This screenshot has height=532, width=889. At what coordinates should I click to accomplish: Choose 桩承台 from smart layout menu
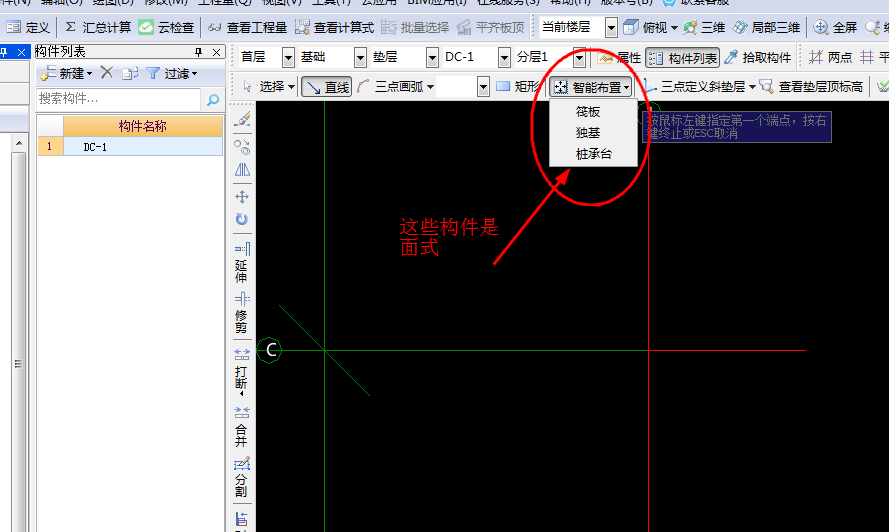594,154
